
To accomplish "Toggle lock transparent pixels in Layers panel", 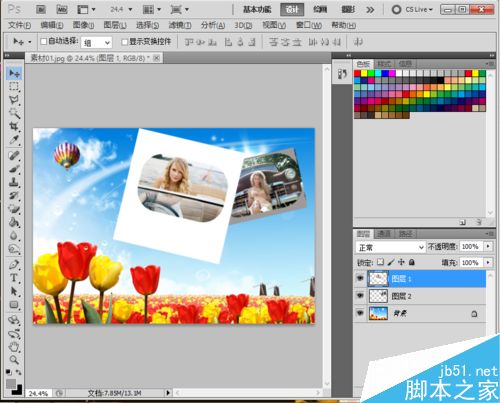I will tap(380, 262).
